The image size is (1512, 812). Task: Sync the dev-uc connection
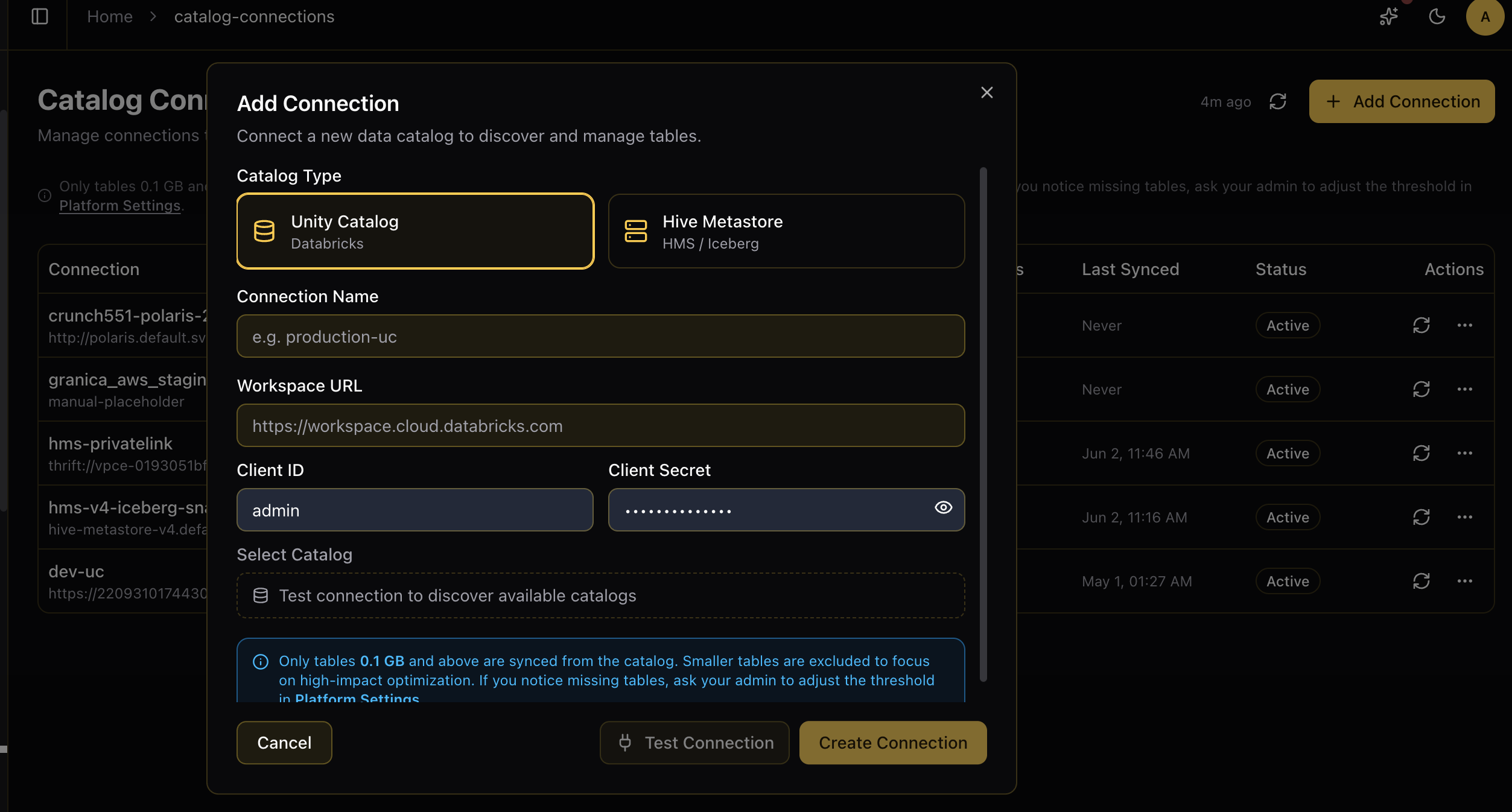(x=1421, y=581)
